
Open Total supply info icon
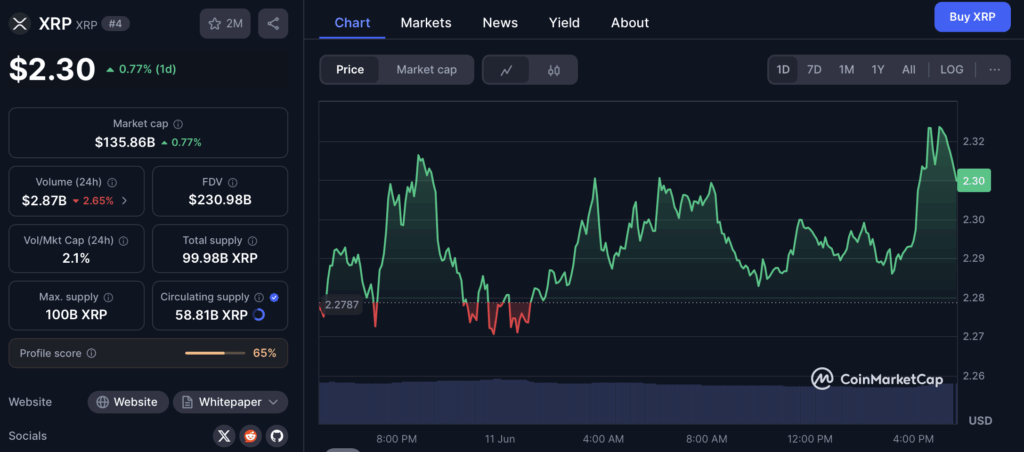pos(253,240)
